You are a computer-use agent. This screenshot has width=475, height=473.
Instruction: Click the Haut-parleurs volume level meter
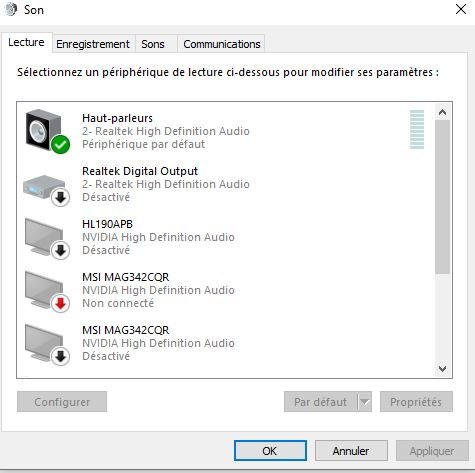click(417, 129)
